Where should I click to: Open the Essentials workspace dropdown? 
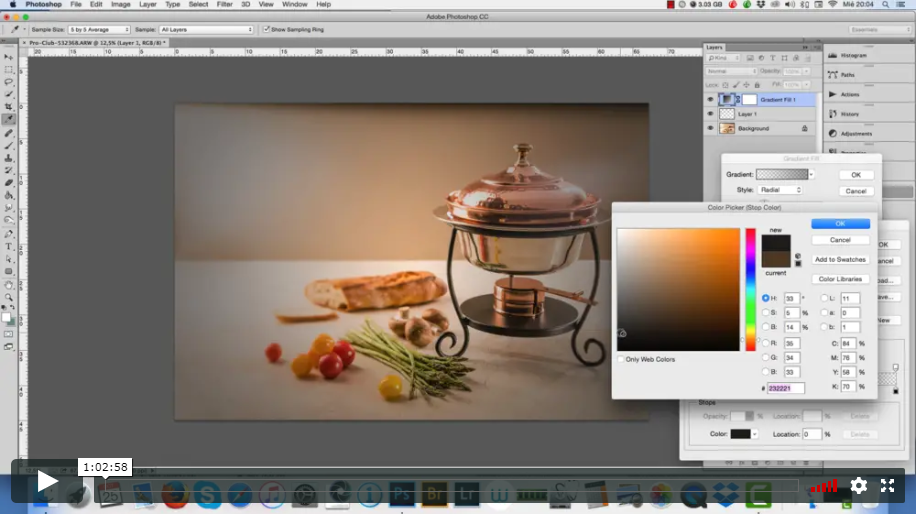(x=879, y=29)
